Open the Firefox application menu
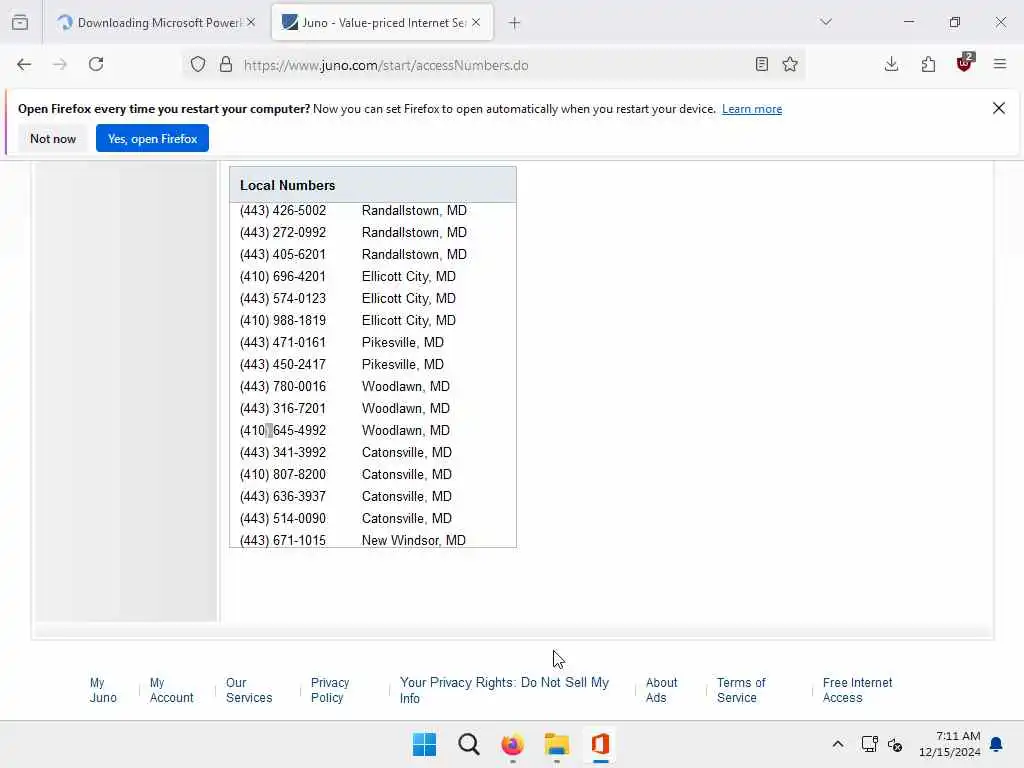This screenshot has height=768, width=1024. 1000,65
